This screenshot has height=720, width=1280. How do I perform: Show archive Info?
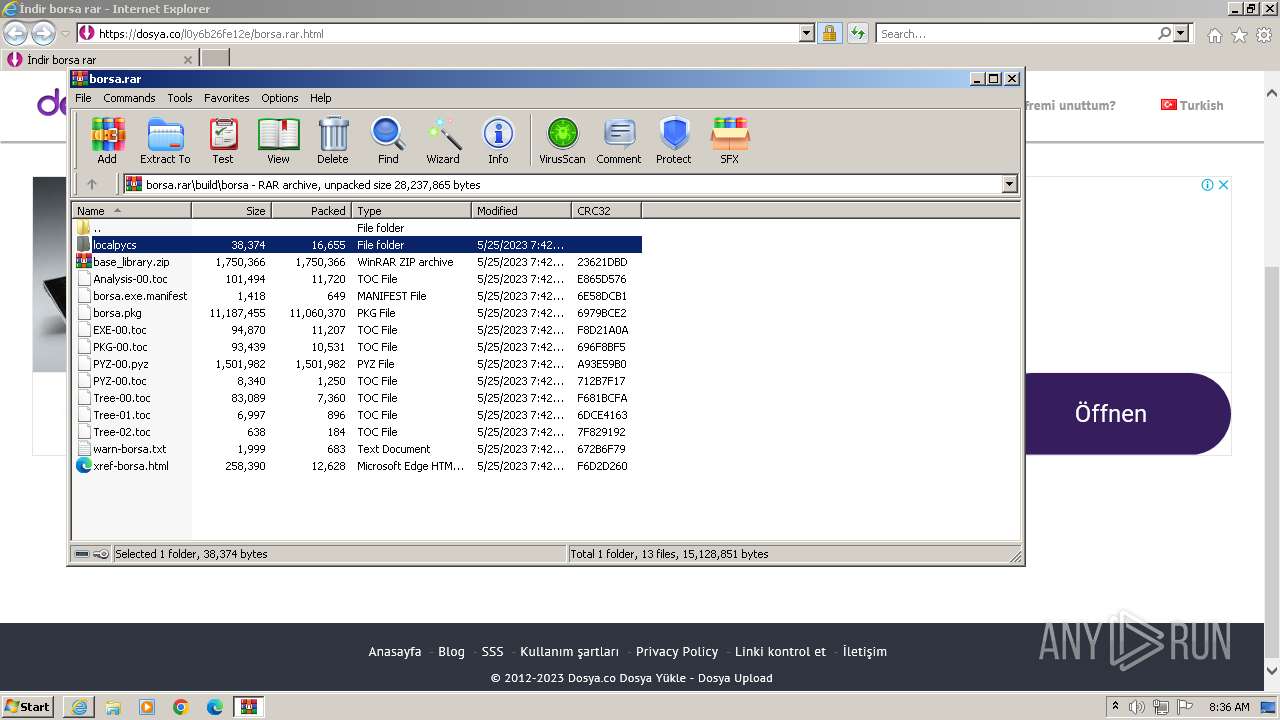pos(498,140)
